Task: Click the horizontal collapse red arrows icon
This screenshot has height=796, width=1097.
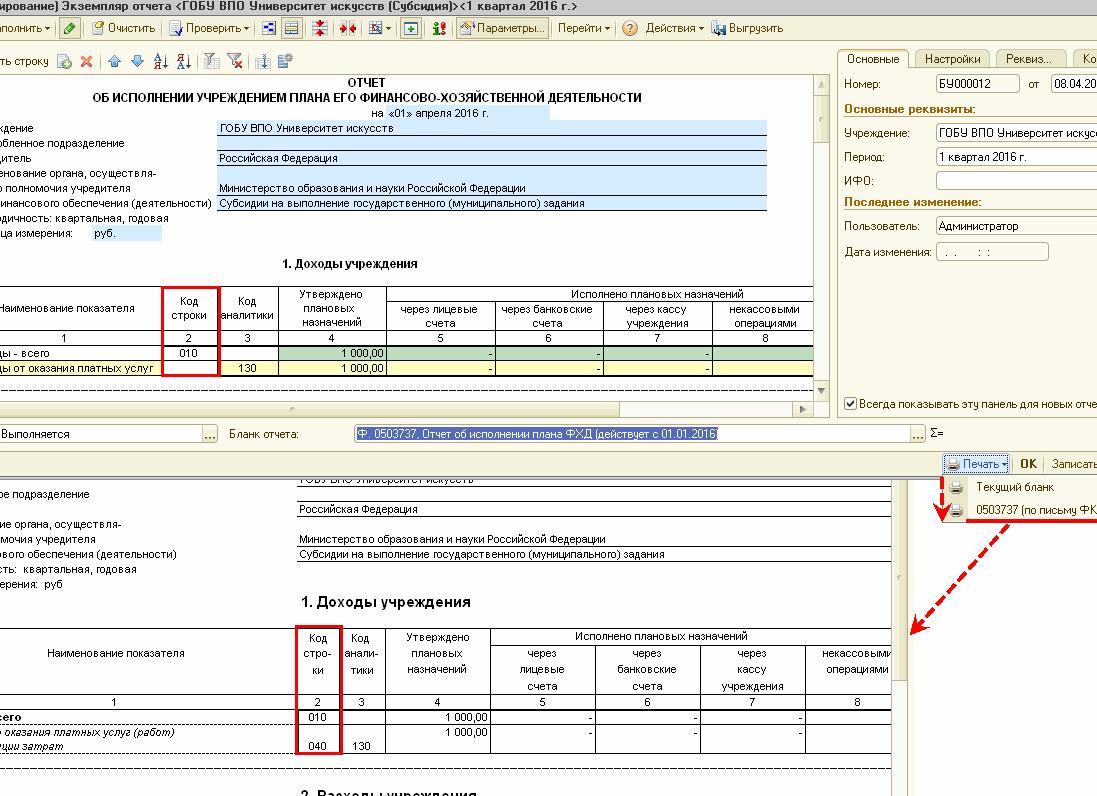Action: (348, 29)
